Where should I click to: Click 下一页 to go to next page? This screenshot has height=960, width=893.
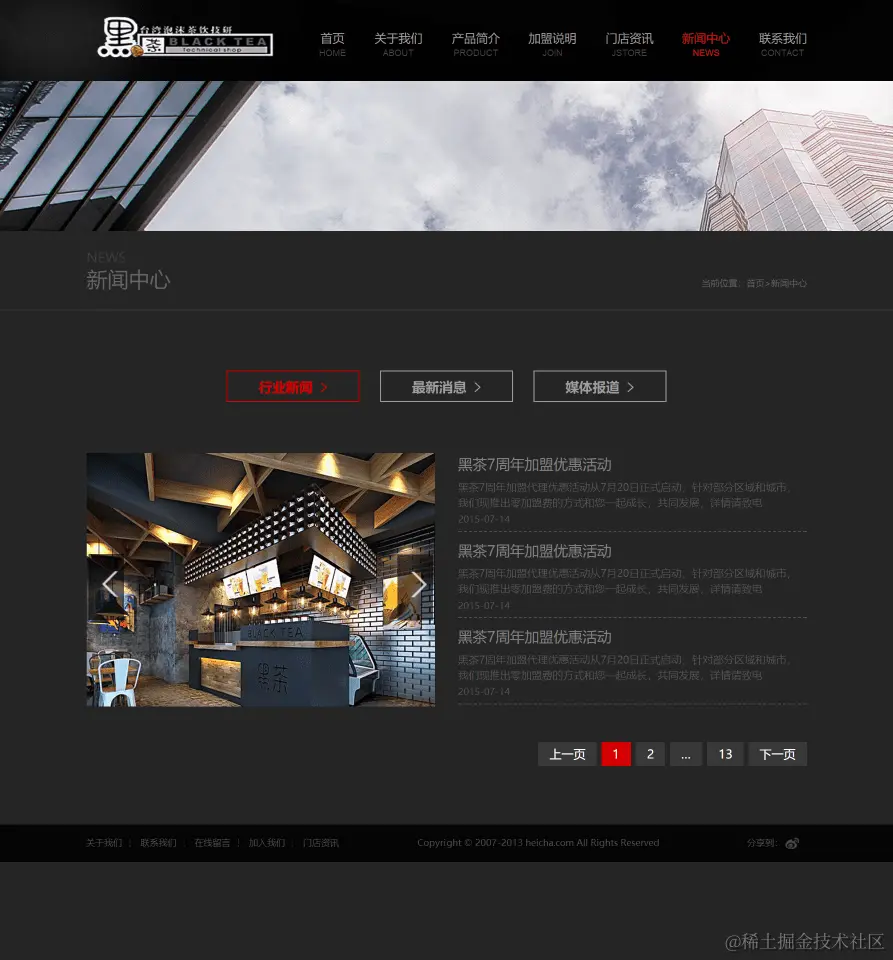[x=777, y=754]
